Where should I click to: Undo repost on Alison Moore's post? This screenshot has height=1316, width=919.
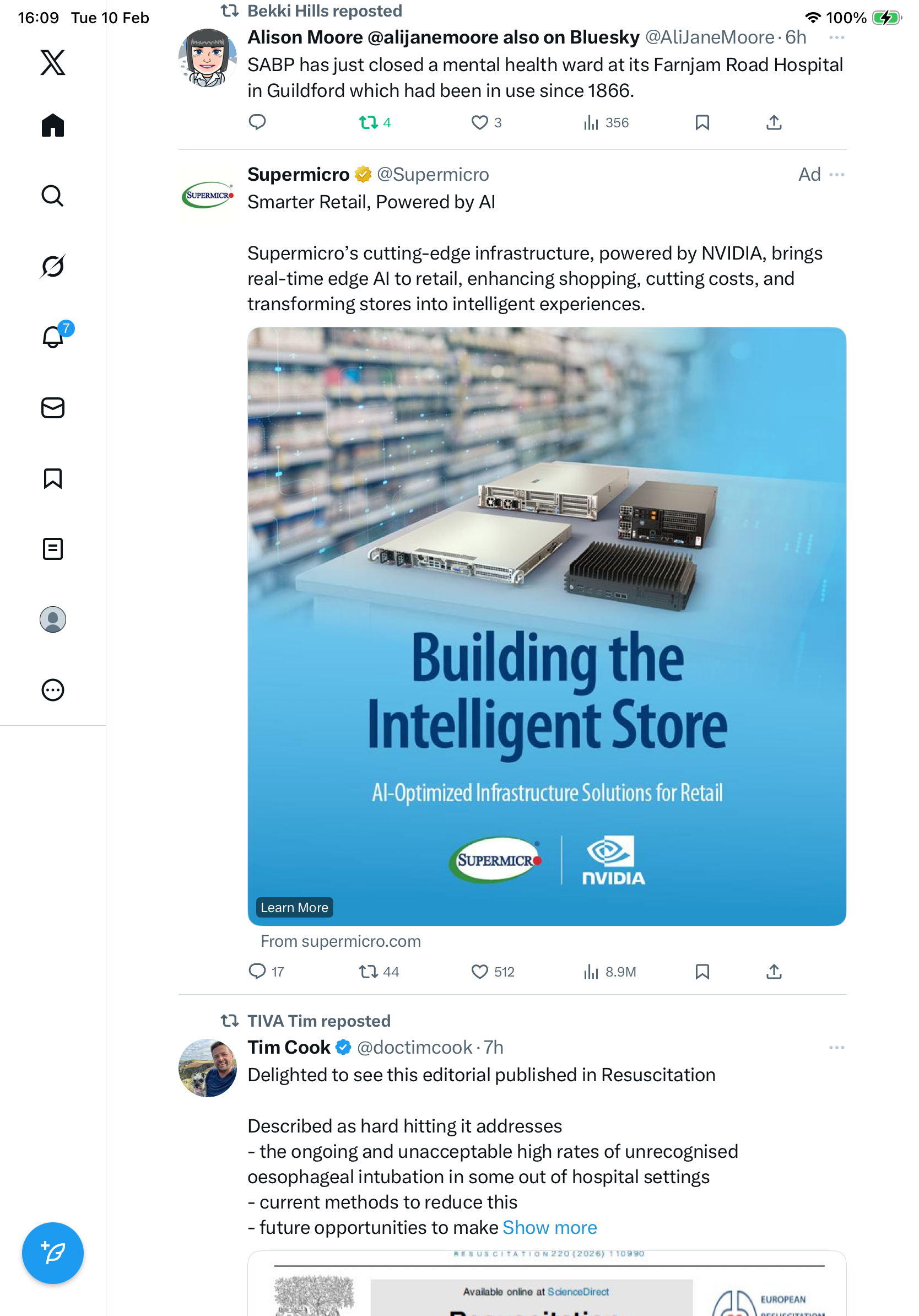369,122
